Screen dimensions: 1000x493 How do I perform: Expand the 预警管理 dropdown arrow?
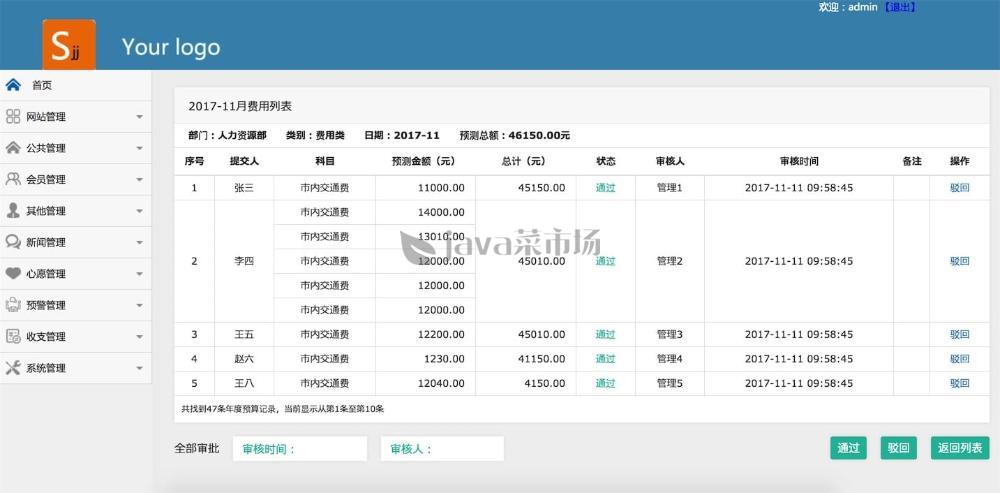click(x=139, y=305)
